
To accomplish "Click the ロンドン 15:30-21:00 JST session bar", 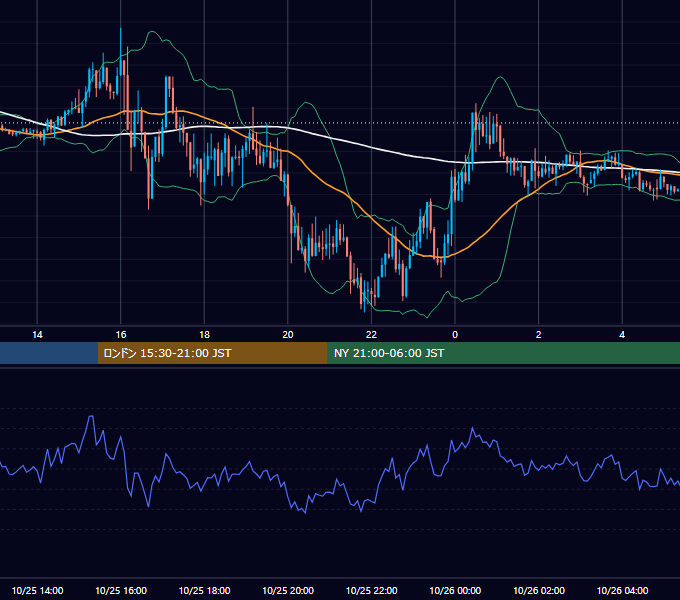I will tap(212, 353).
